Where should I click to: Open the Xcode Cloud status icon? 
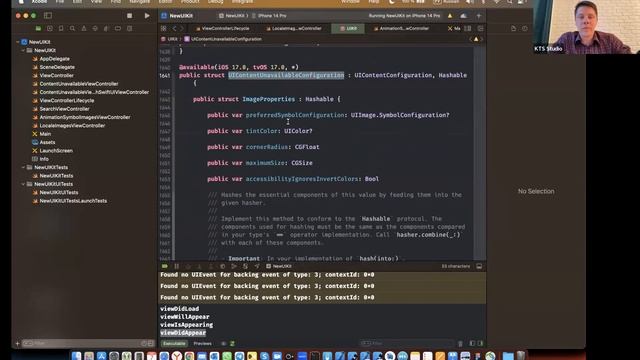pyautogui.click(x=464, y=16)
